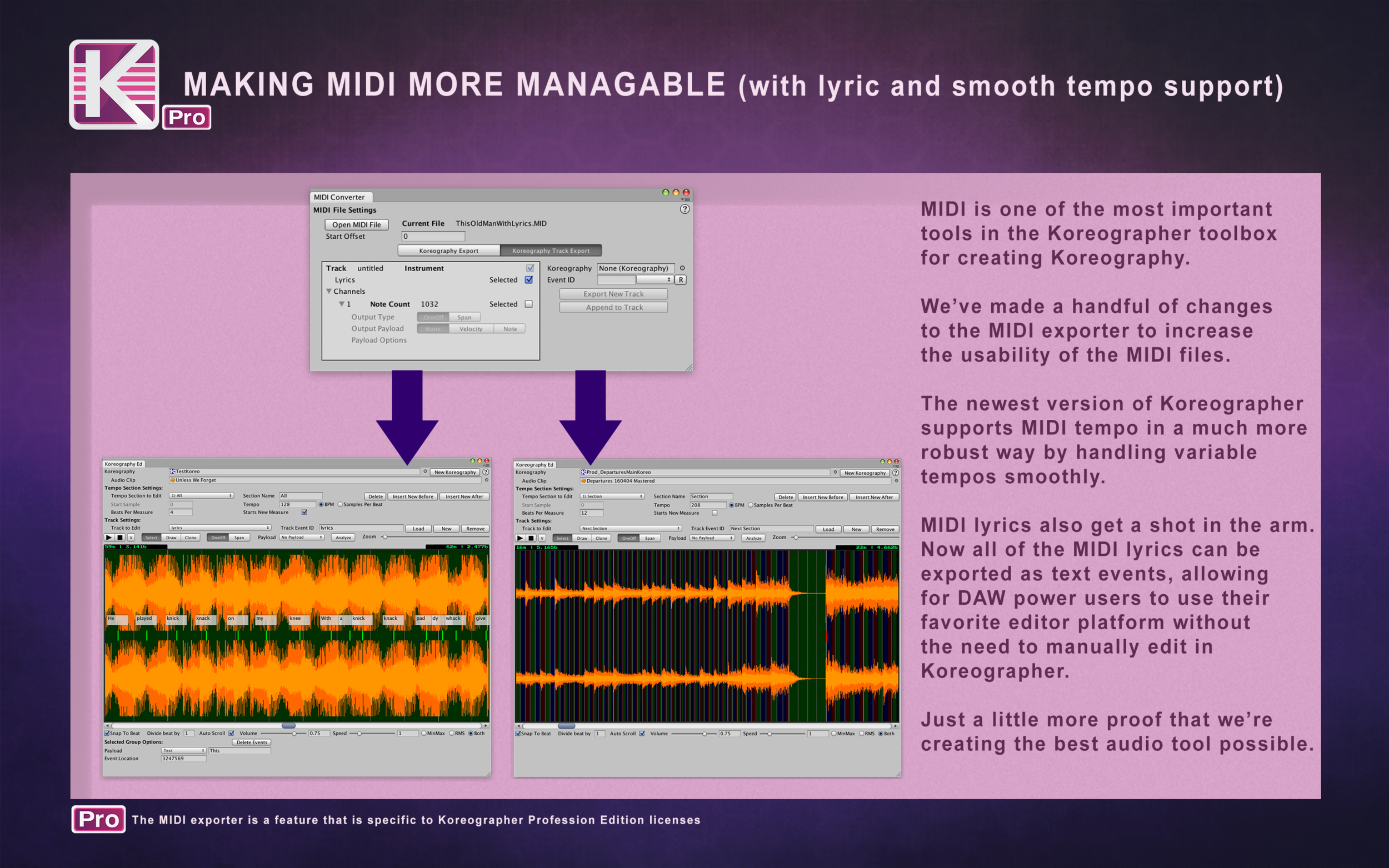
Task: Click help icon in Prod_DeparturesMainKoreo editor
Action: coord(896,473)
